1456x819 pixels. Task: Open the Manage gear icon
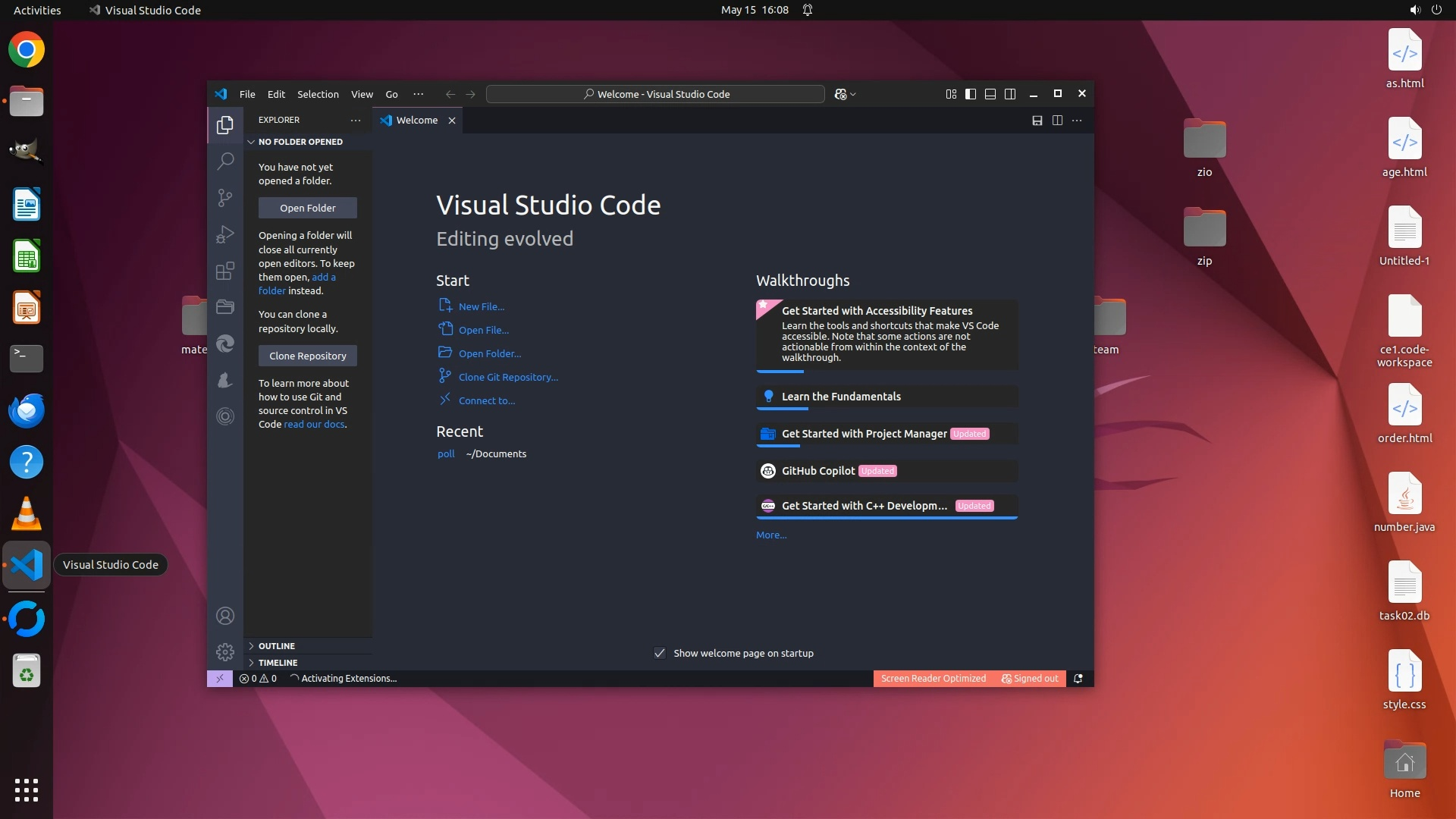point(225,652)
